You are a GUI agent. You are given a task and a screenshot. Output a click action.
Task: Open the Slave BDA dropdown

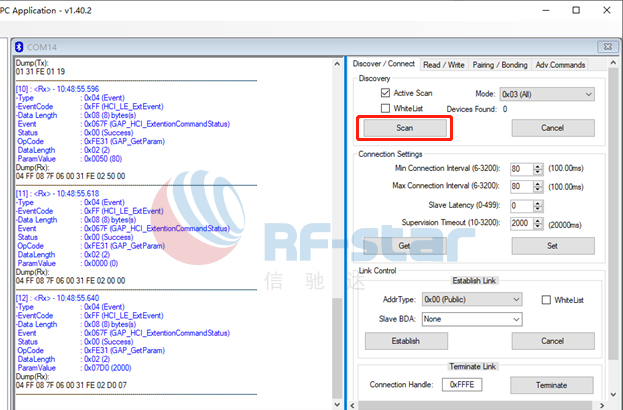472,319
